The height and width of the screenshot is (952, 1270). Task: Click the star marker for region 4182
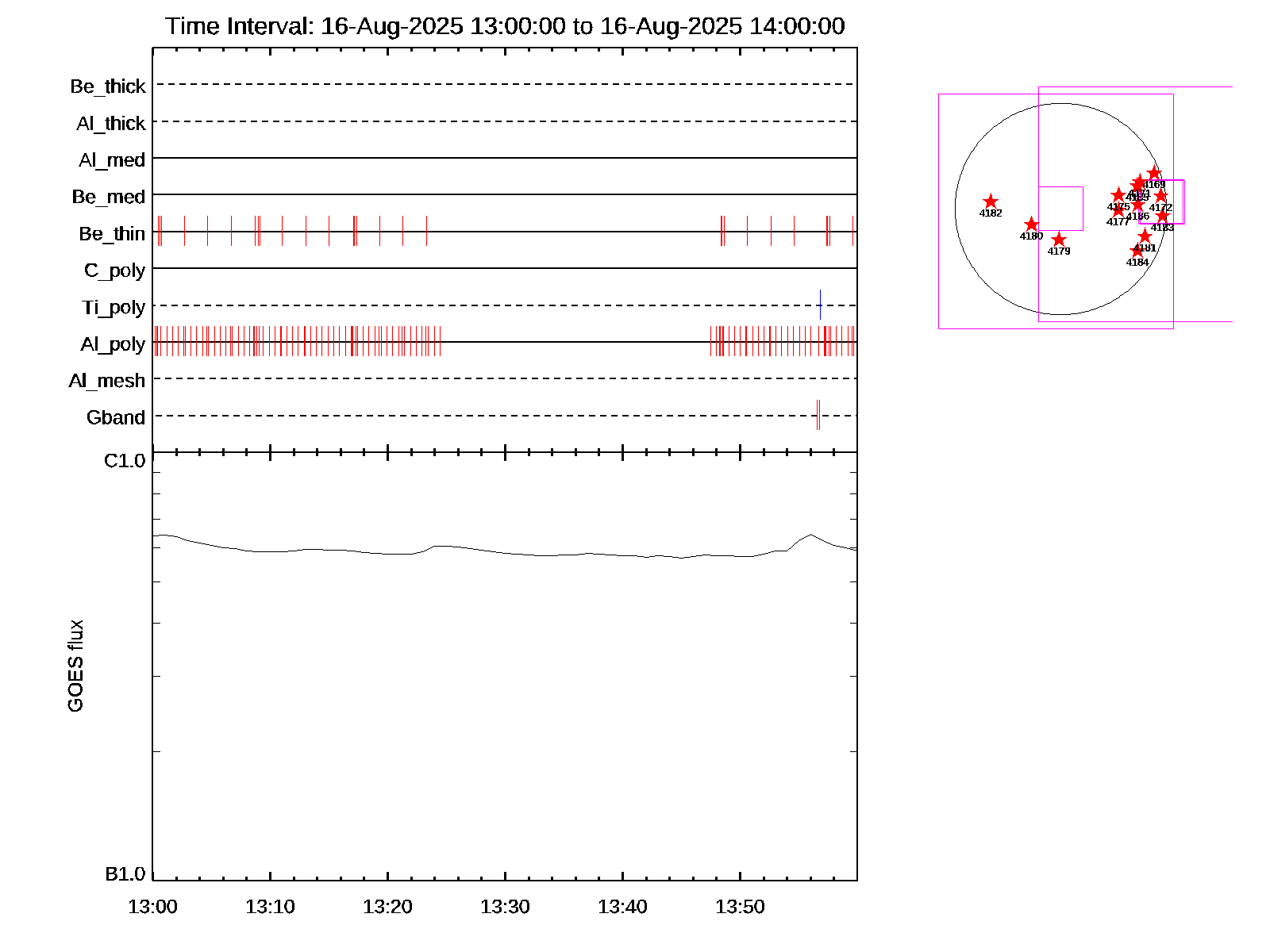990,202
